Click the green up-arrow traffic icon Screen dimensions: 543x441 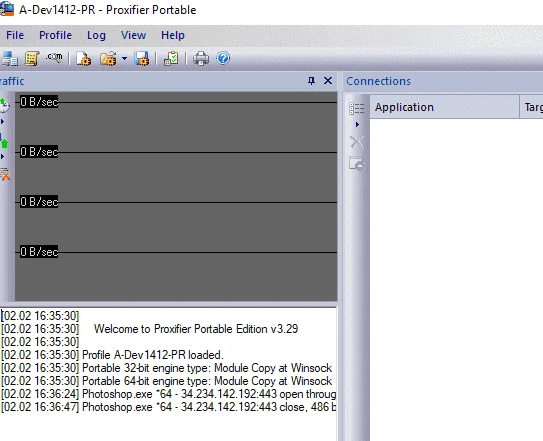4,141
